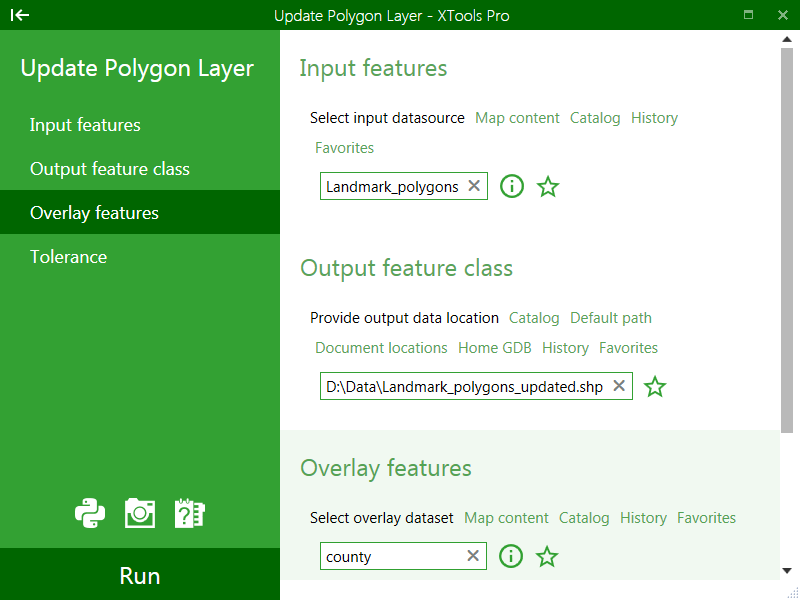Run the Update Polygon Layer tool
Viewport: 800px width, 600px height.
click(x=140, y=575)
